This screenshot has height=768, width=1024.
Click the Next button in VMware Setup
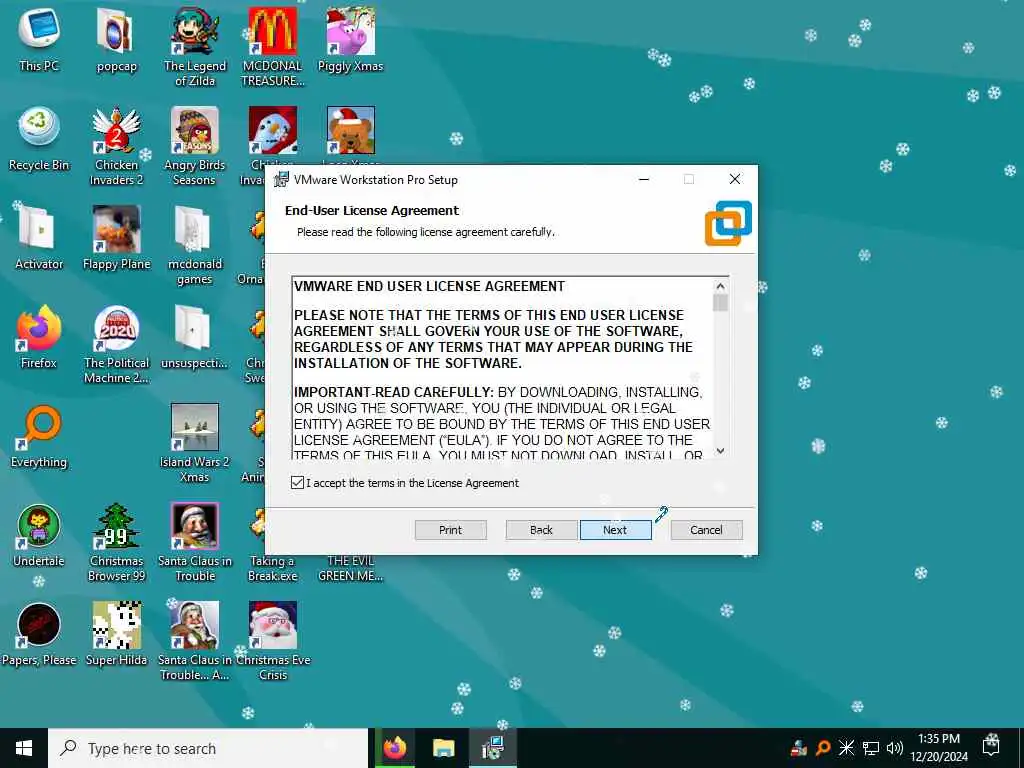[x=615, y=530]
